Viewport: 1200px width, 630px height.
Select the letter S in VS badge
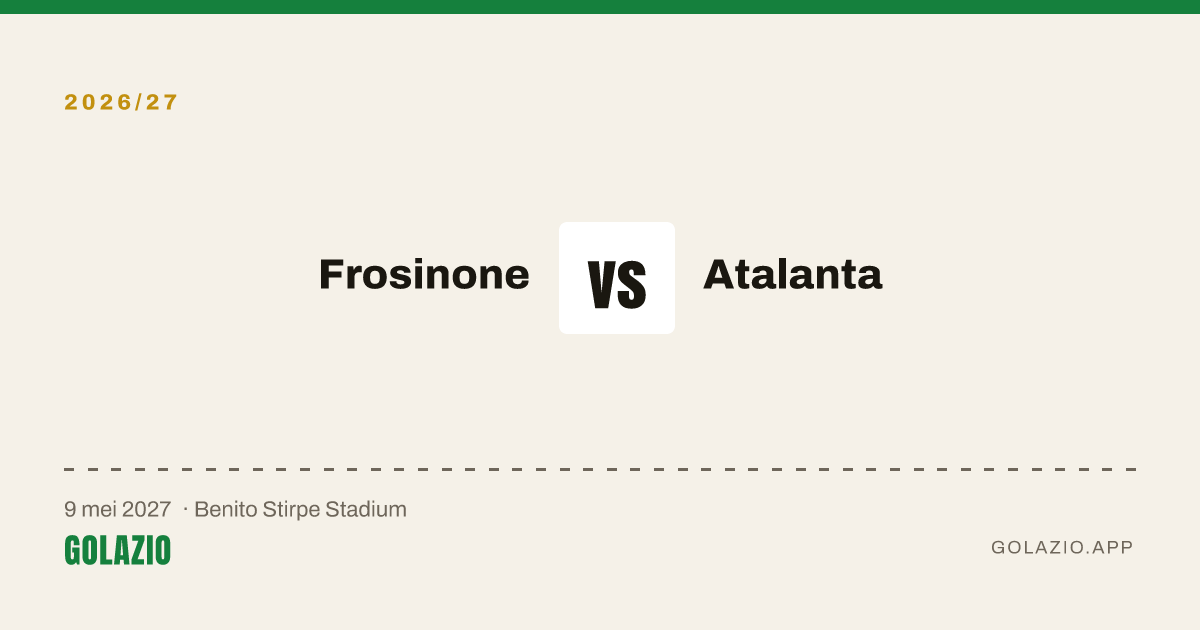[633, 284]
